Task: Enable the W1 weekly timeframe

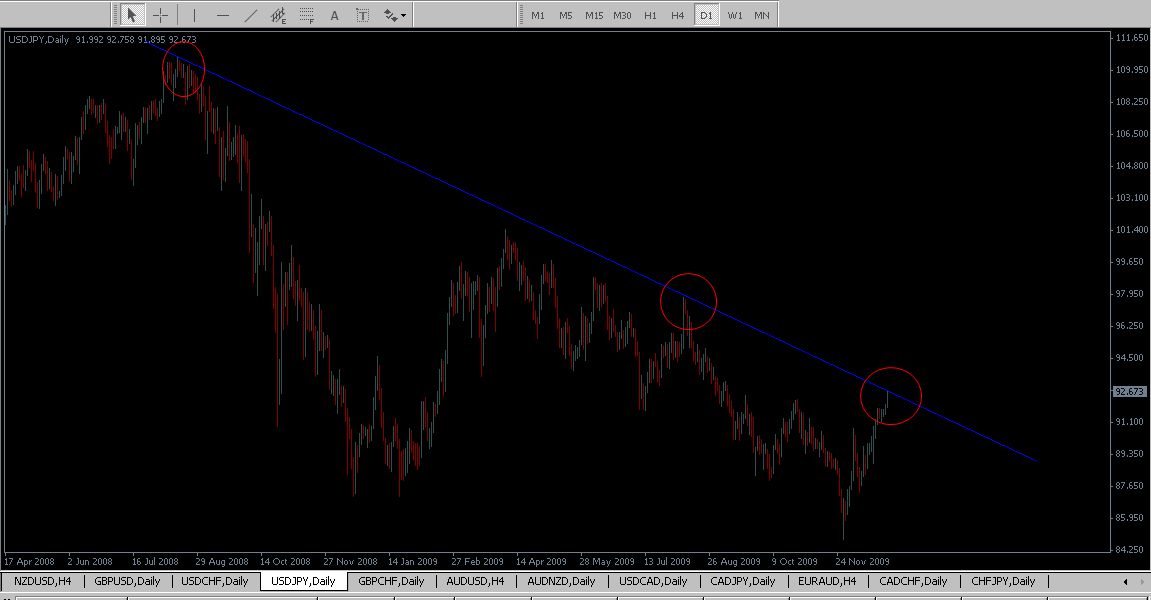Action: (x=734, y=15)
